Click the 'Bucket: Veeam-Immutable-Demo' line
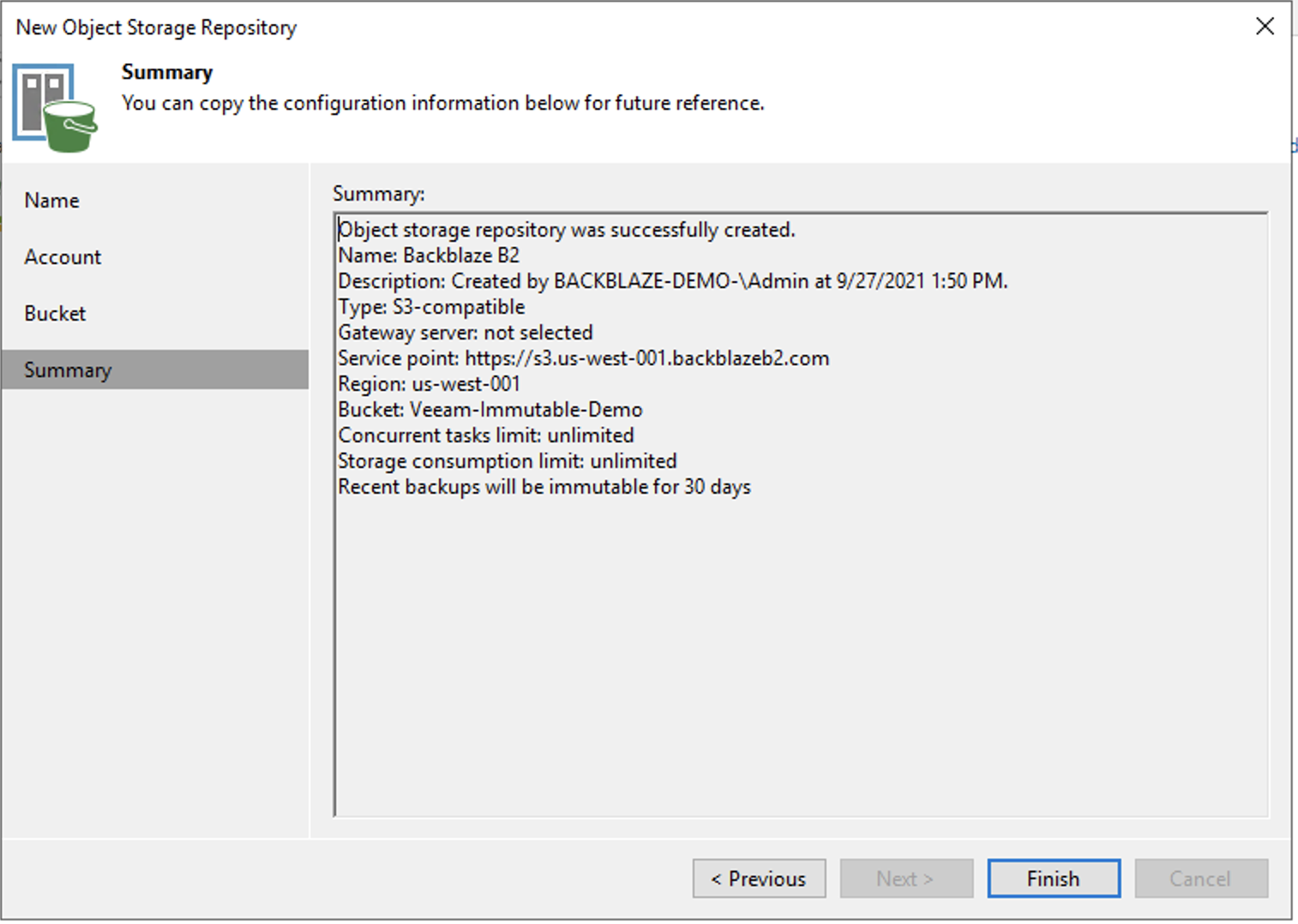Image resolution: width=1298 pixels, height=924 pixels. (490, 410)
